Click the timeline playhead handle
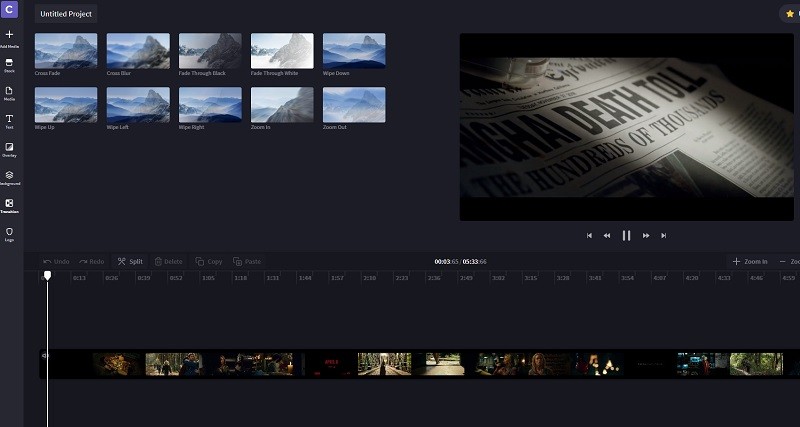This screenshot has height=427, width=800. [47, 275]
